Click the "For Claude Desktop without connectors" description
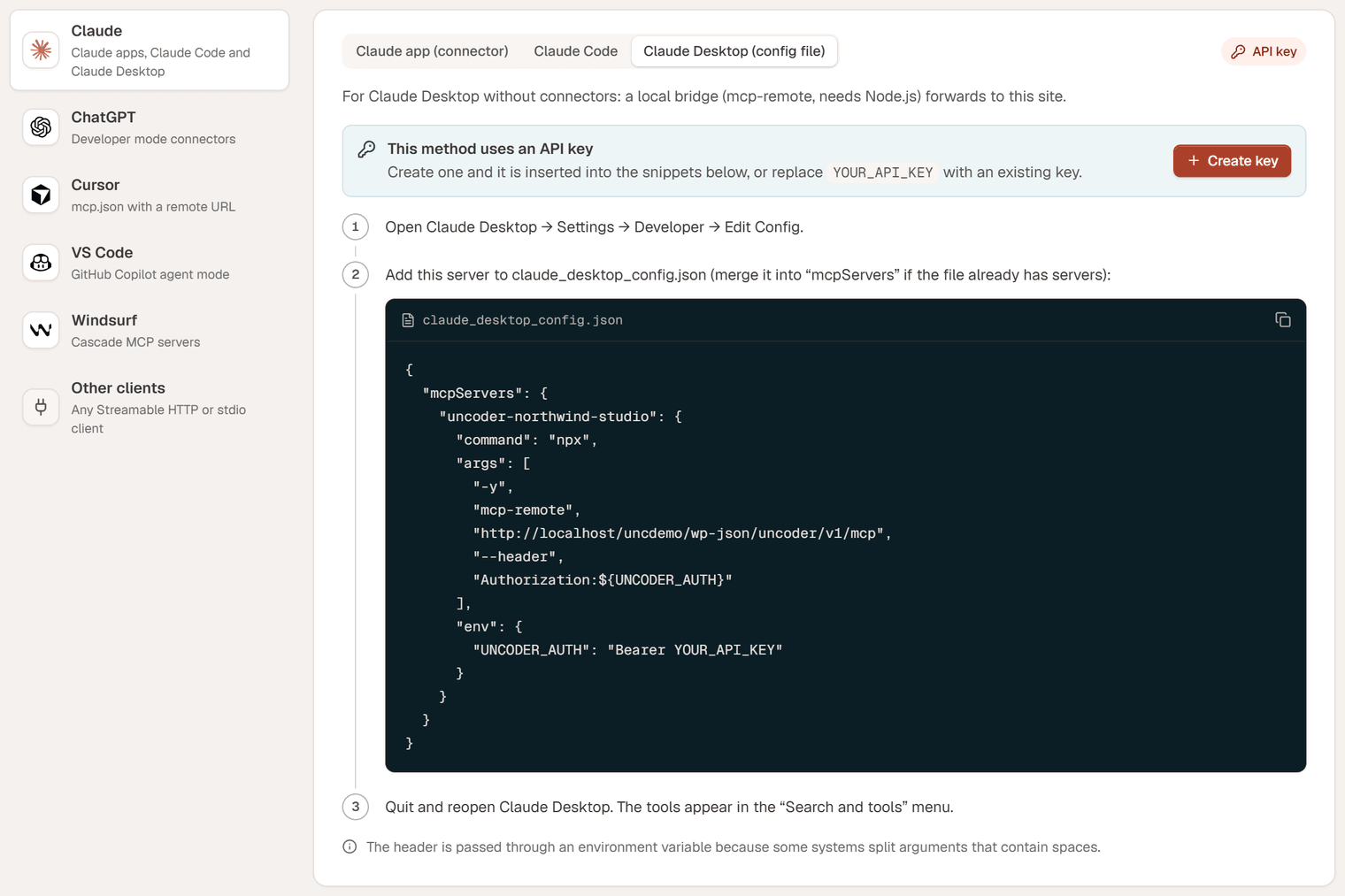The width and height of the screenshot is (1345, 896). point(704,96)
